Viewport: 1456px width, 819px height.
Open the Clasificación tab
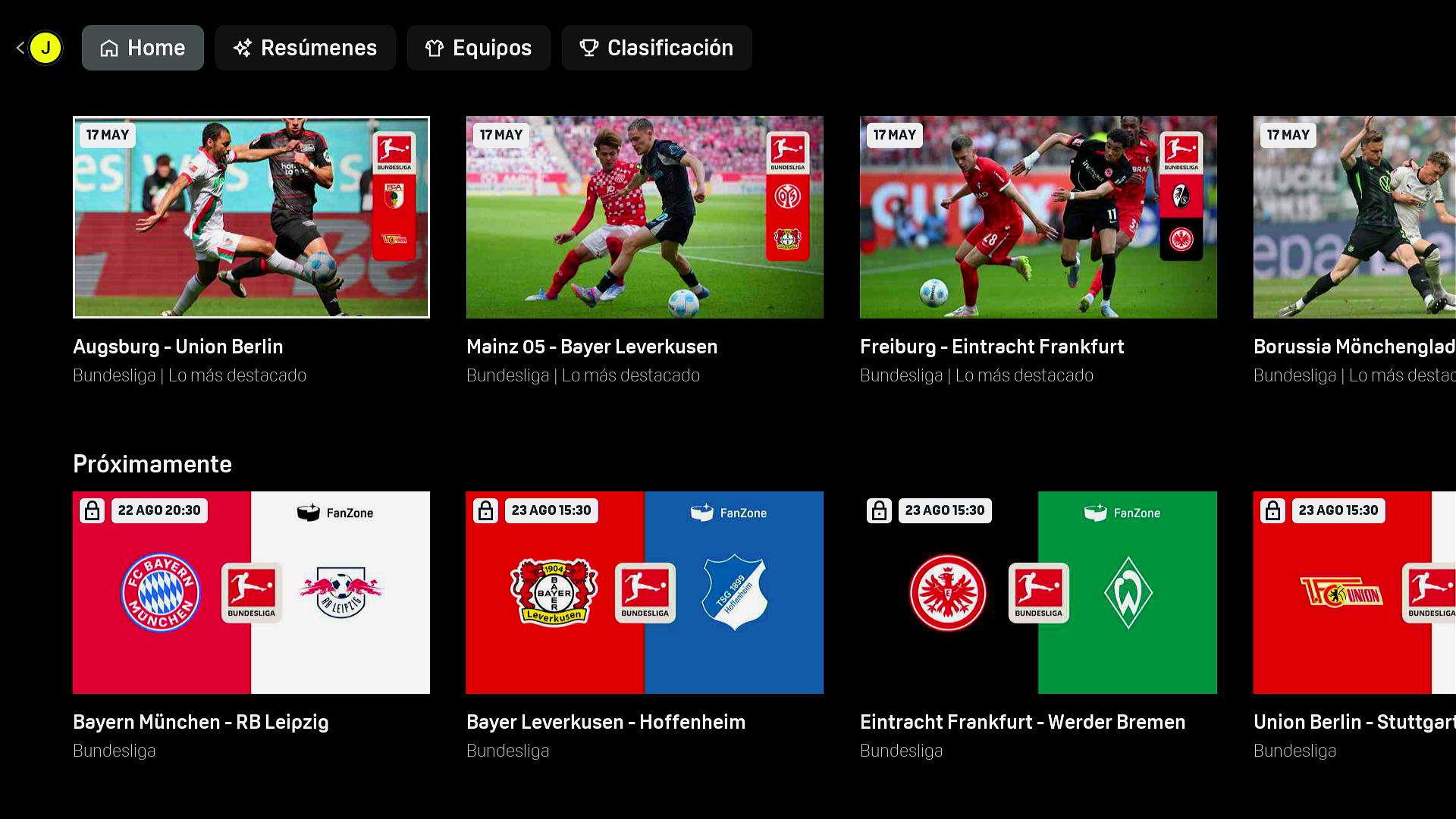click(x=657, y=48)
